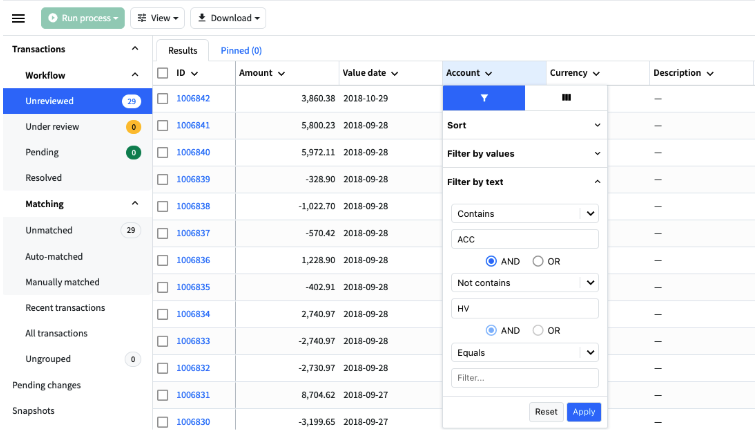The height and width of the screenshot is (440, 755).
Task: Open Recent transactions
Action: (65, 308)
